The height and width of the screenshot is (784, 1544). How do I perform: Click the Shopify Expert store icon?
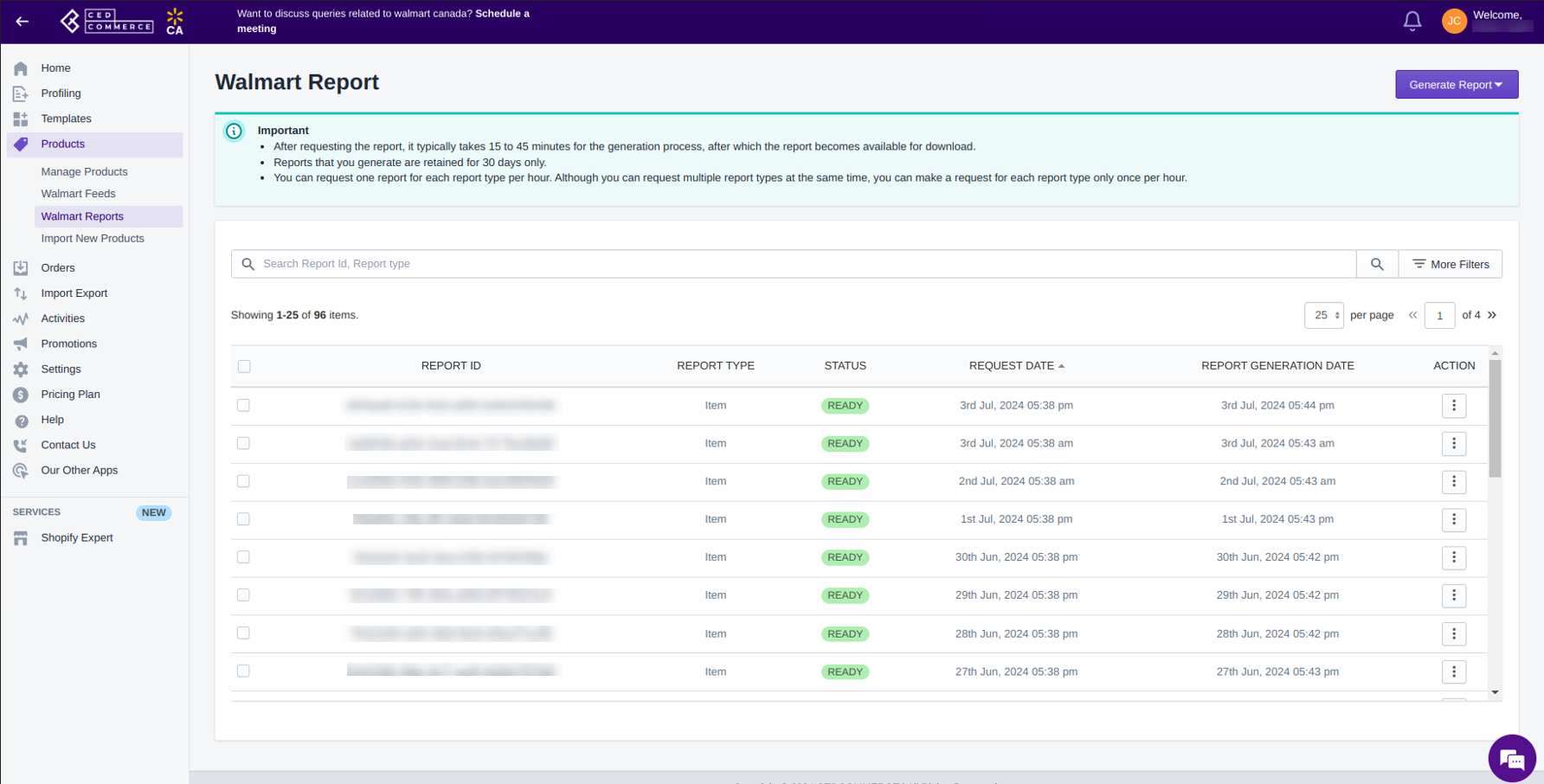coord(21,538)
